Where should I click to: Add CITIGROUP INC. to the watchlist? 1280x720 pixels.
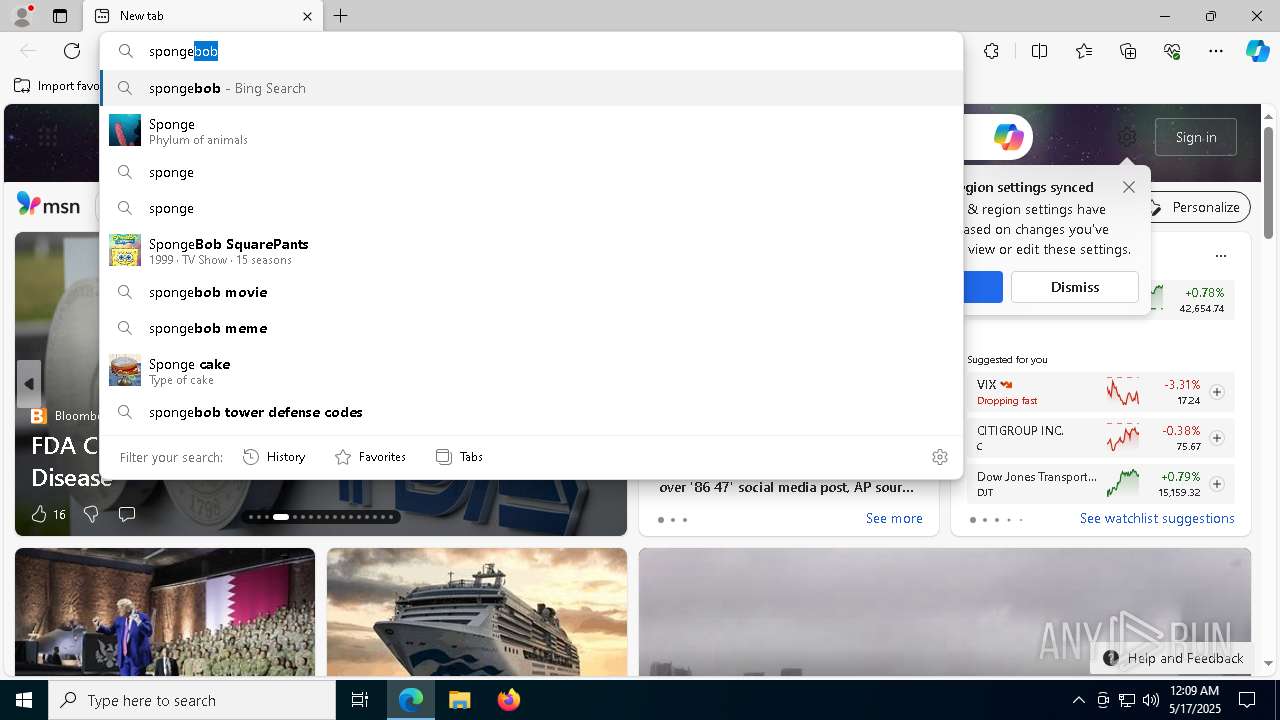tap(1217, 438)
